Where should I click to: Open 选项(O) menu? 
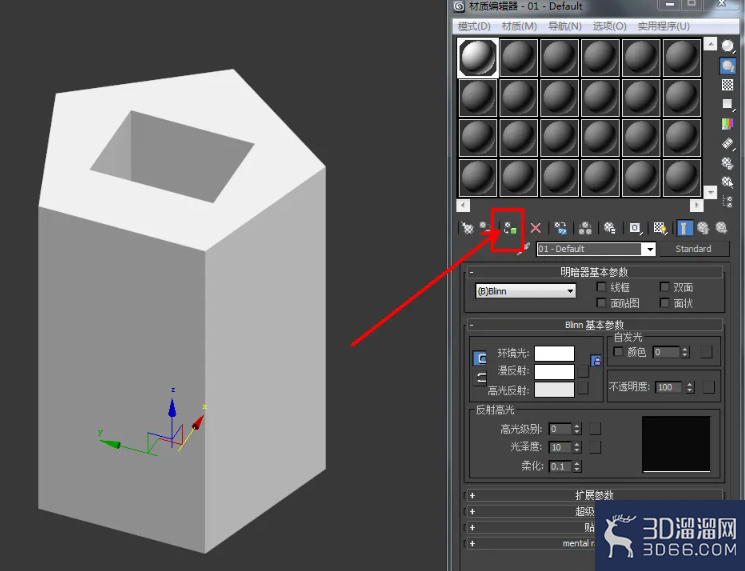click(x=610, y=26)
